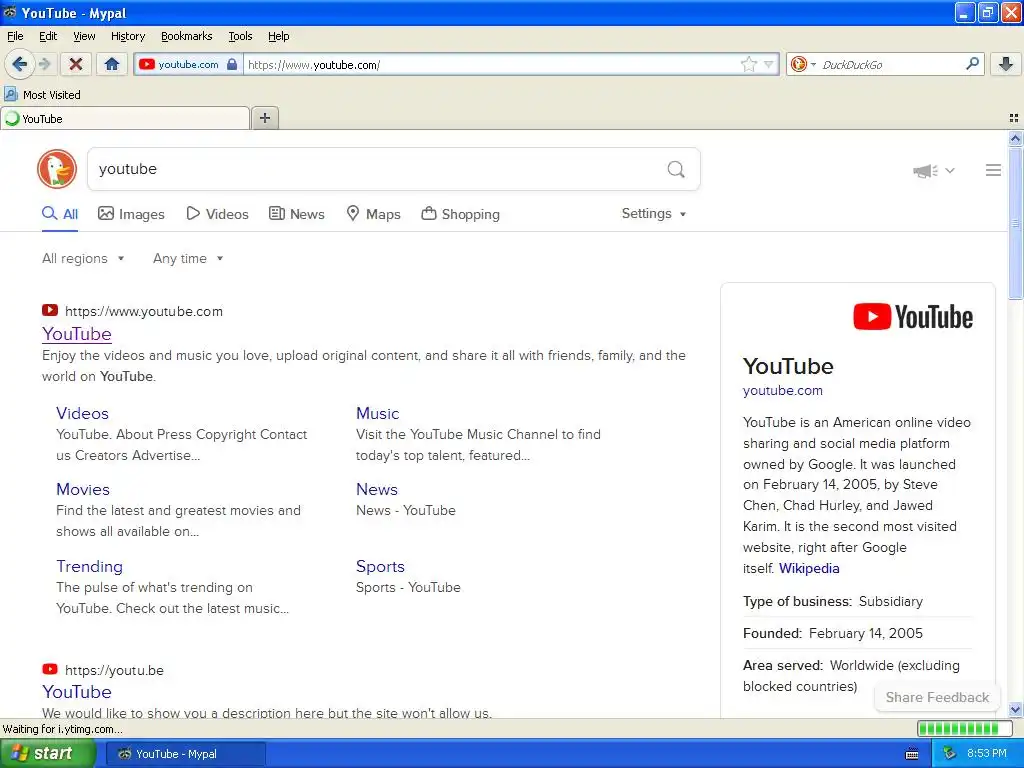Open the Windows start menu
1024x768 pixels.
(x=48, y=753)
